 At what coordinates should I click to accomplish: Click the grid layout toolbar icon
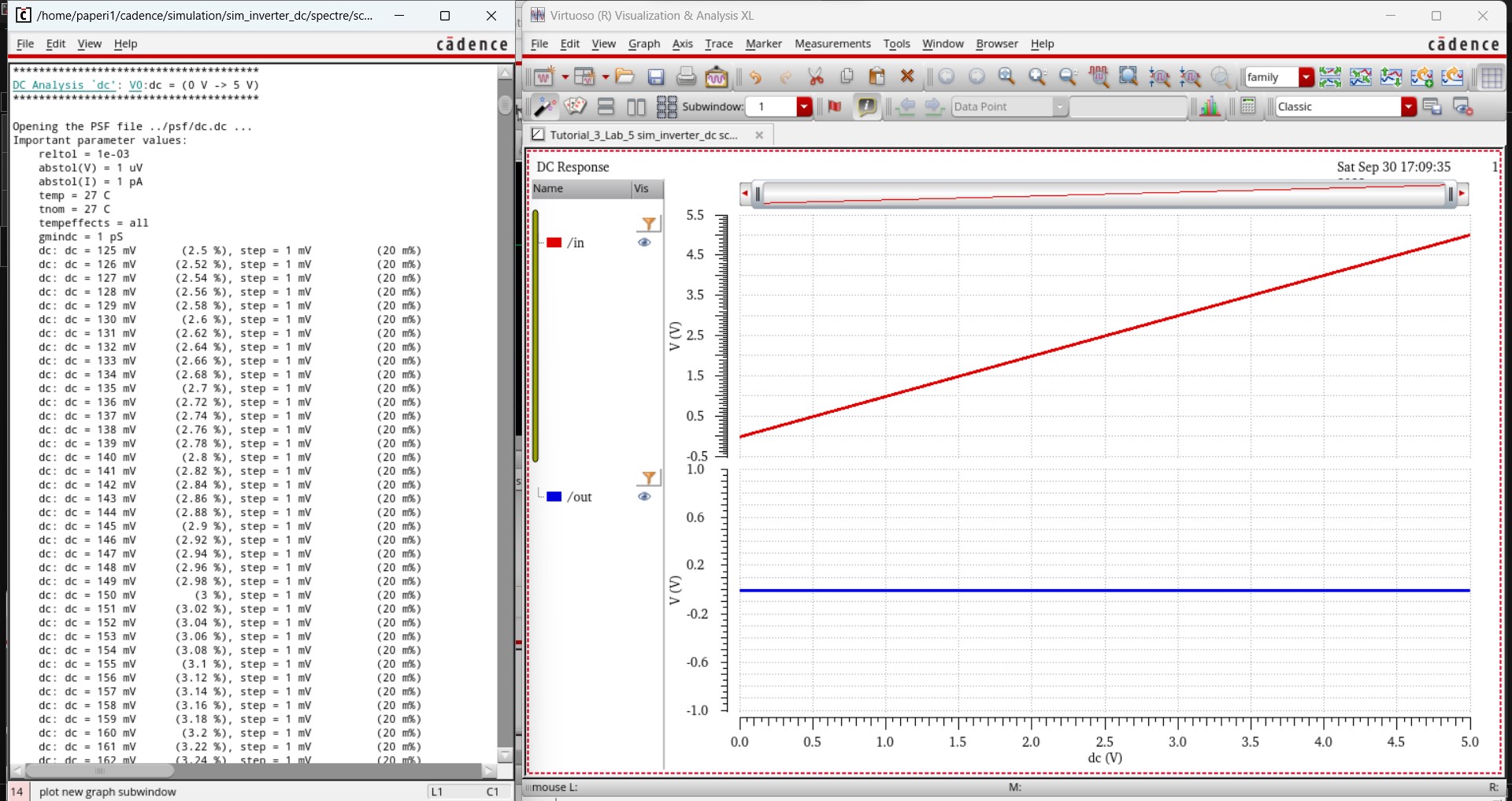click(1491, 76)
